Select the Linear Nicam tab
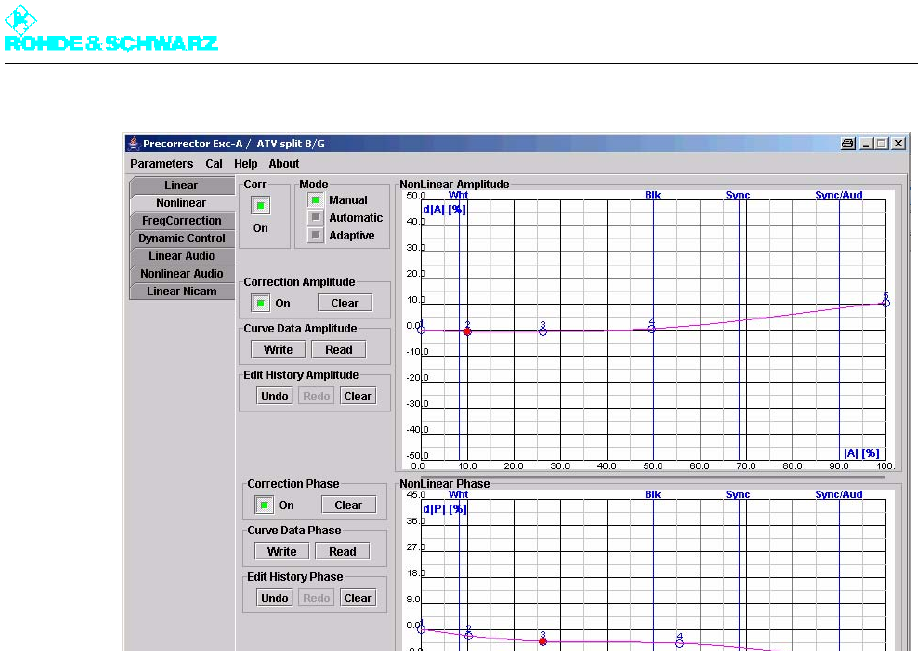Screen dimensions: 918x651 coord(181,291)
